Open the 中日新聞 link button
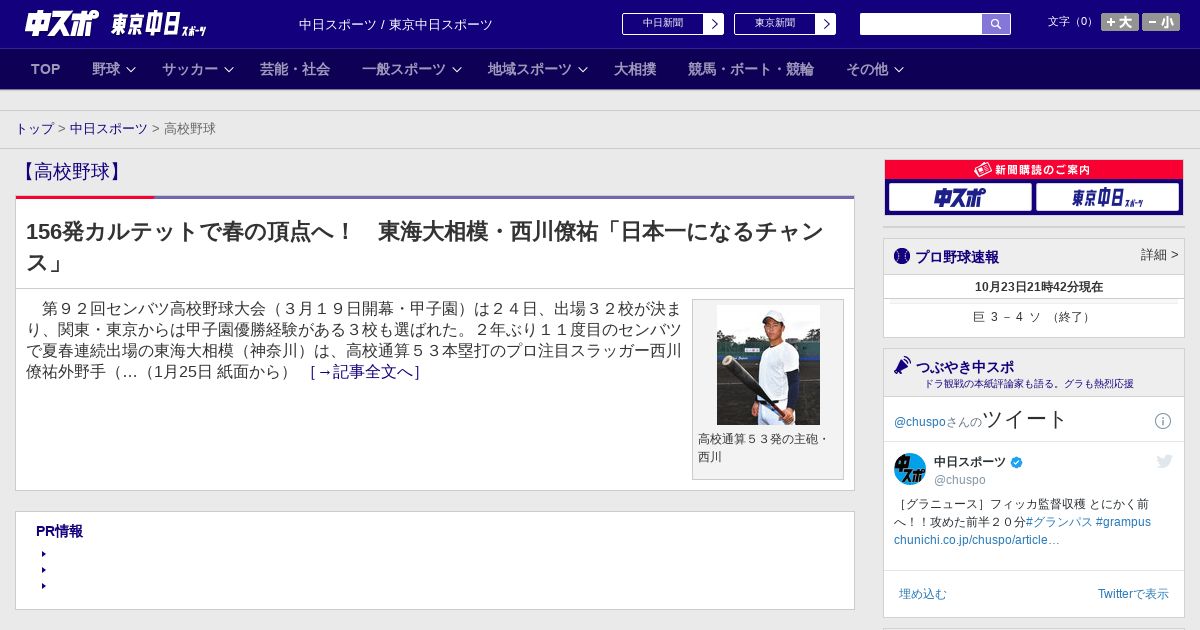Screen dimensions: 1200x630 673,24
